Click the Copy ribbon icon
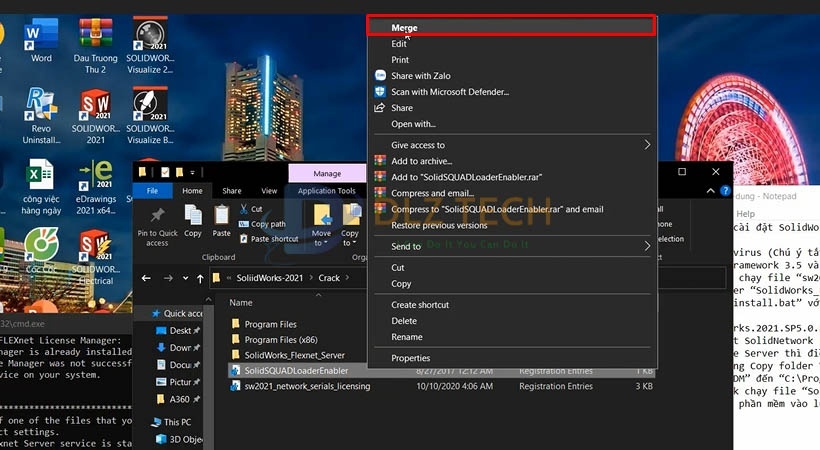The height and width of the screenshot is (450, 820). [x=193, y=221]
